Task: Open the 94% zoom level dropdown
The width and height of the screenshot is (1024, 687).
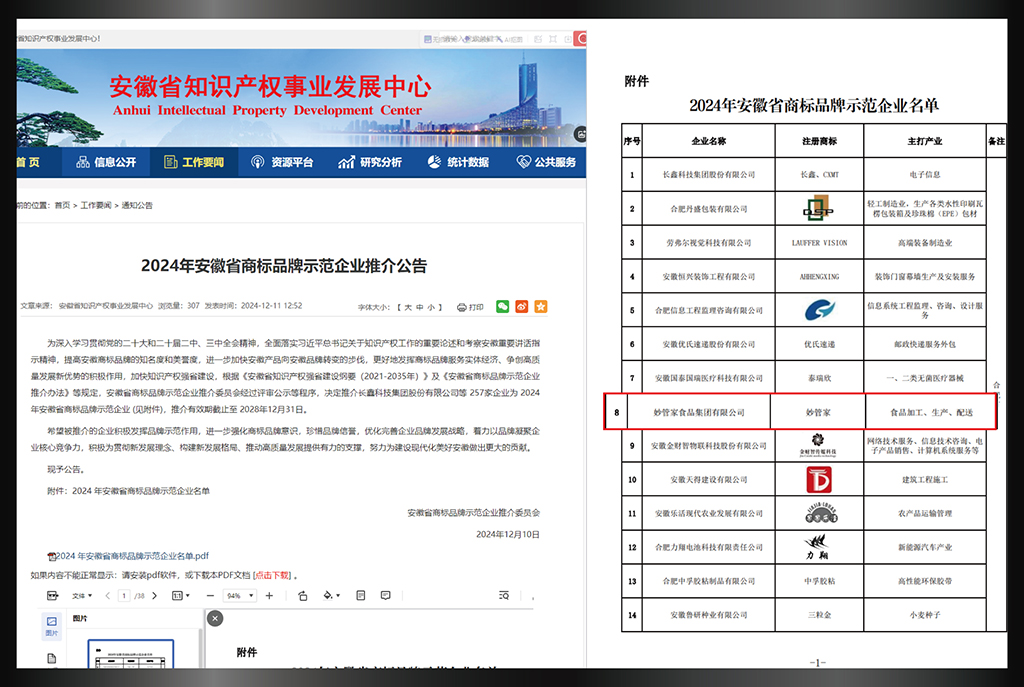Action: pos(239,596)
